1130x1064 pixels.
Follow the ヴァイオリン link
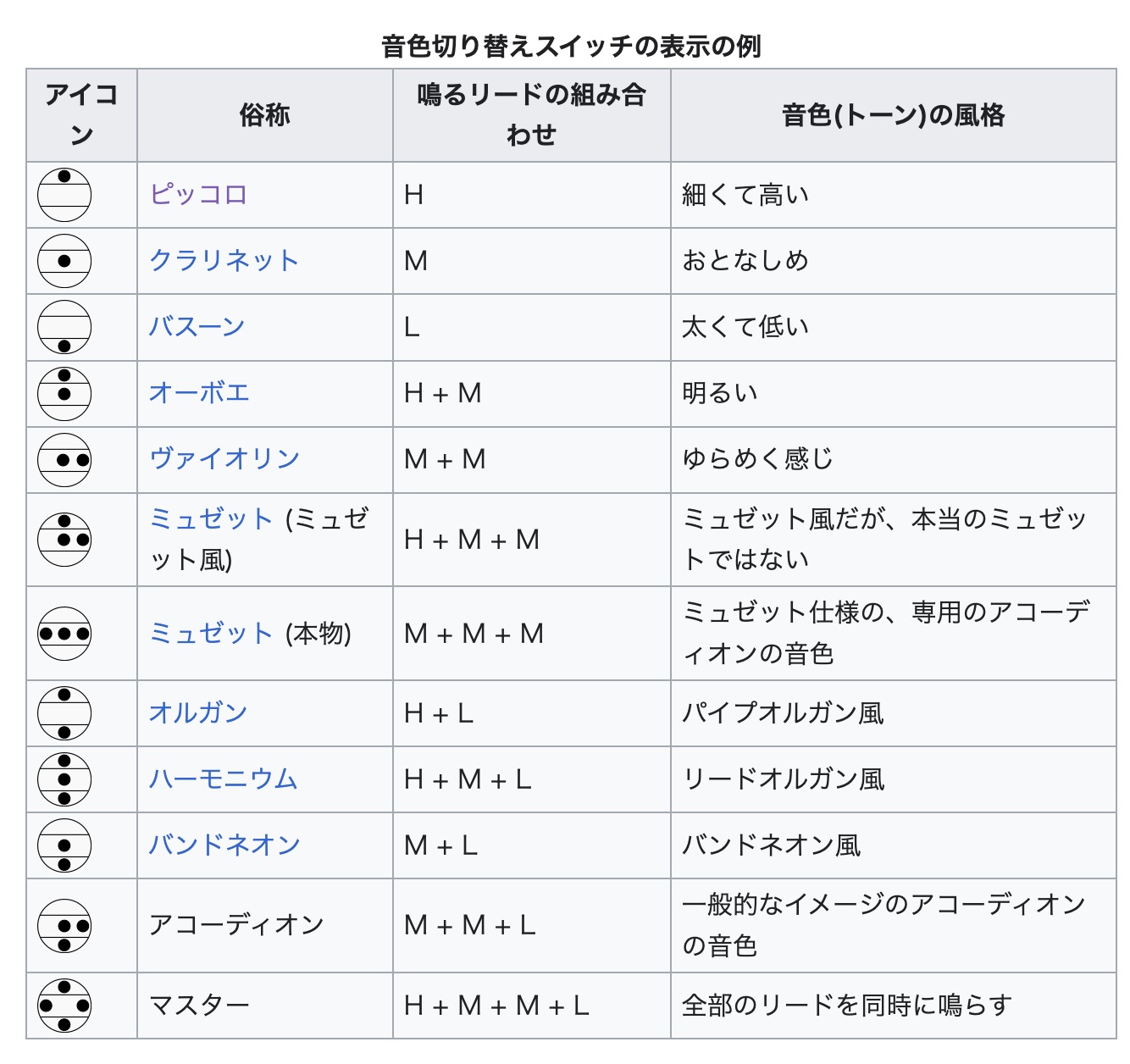pyautogui.click(x=224, y=459)
